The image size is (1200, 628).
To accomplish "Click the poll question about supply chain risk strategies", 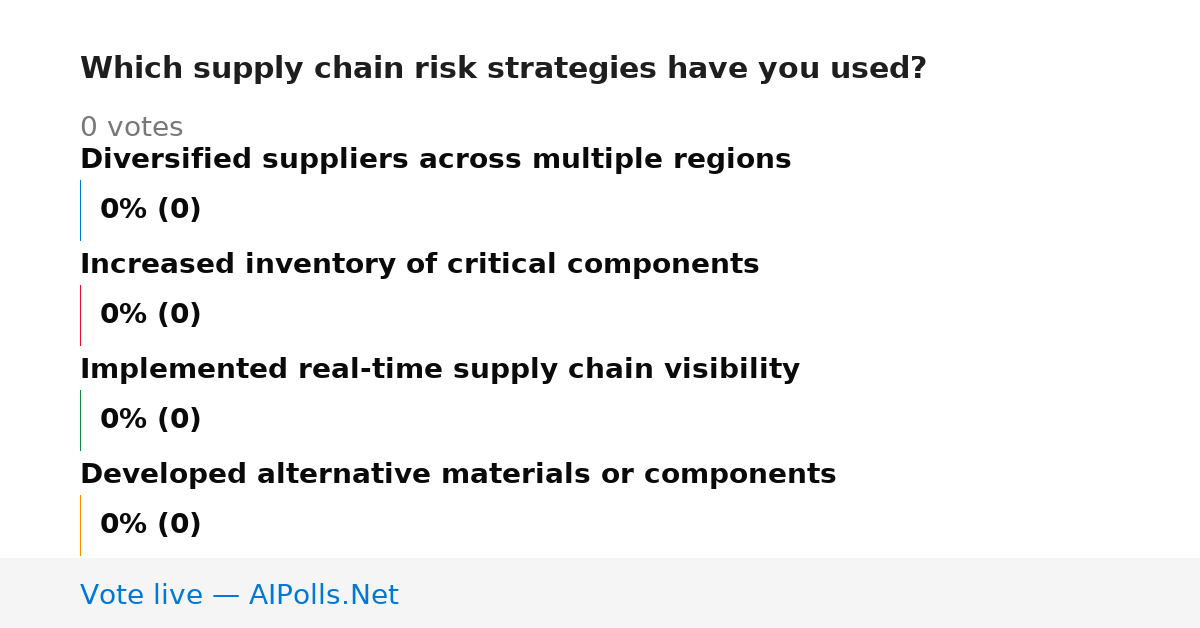I will point(503,69).
